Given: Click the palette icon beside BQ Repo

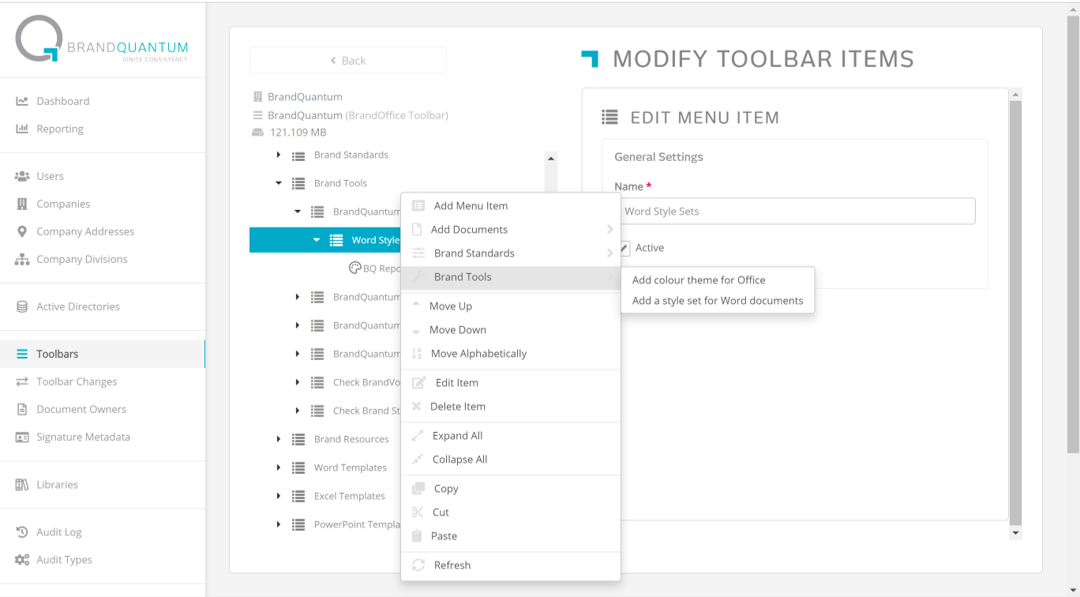Looking at the screenshot, I should point(355,268).
